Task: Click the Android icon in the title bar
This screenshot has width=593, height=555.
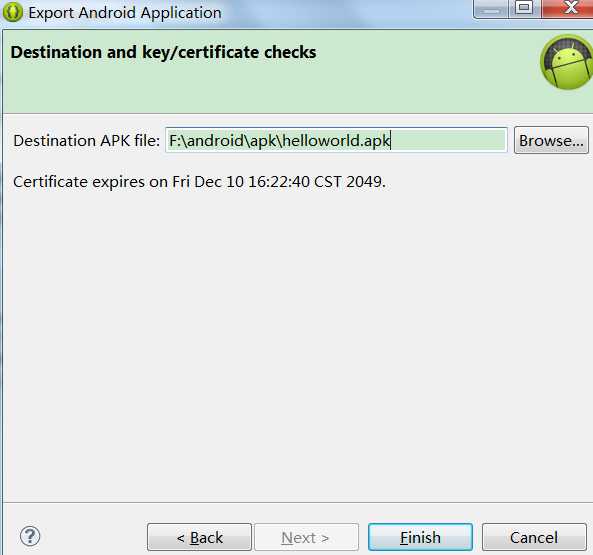Action: click(12, 12)
